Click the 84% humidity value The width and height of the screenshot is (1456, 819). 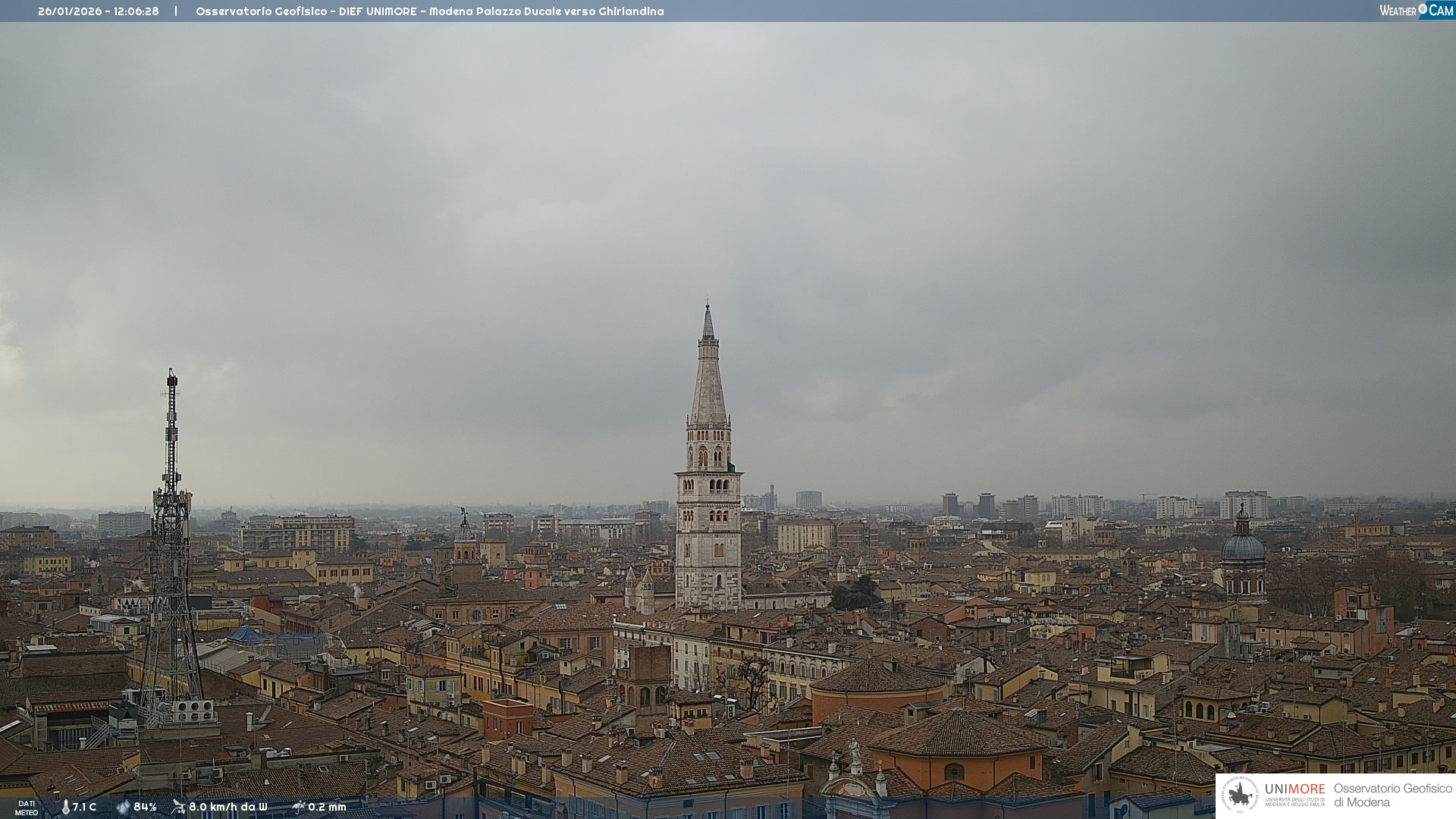pos(145,807)
